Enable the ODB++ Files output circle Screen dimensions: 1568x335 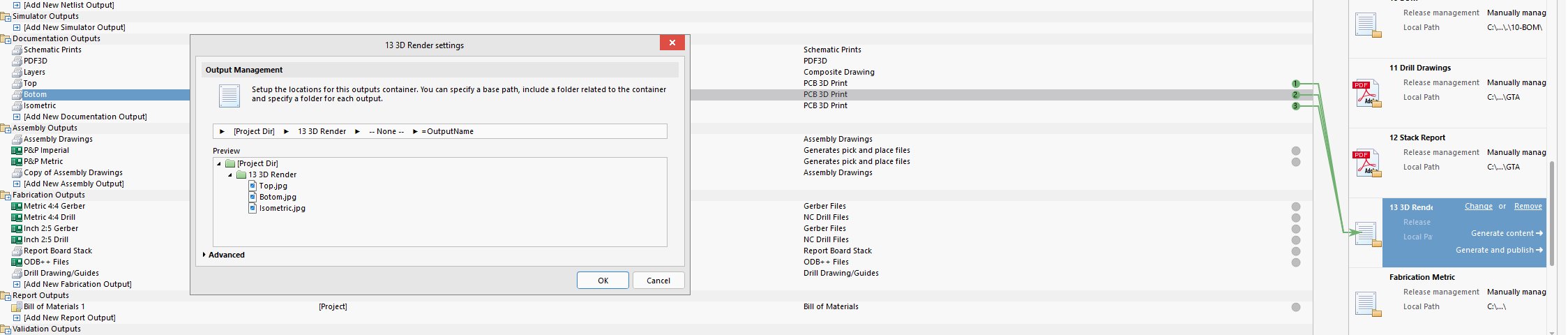pyautogui.click(x=1296, y=262)
